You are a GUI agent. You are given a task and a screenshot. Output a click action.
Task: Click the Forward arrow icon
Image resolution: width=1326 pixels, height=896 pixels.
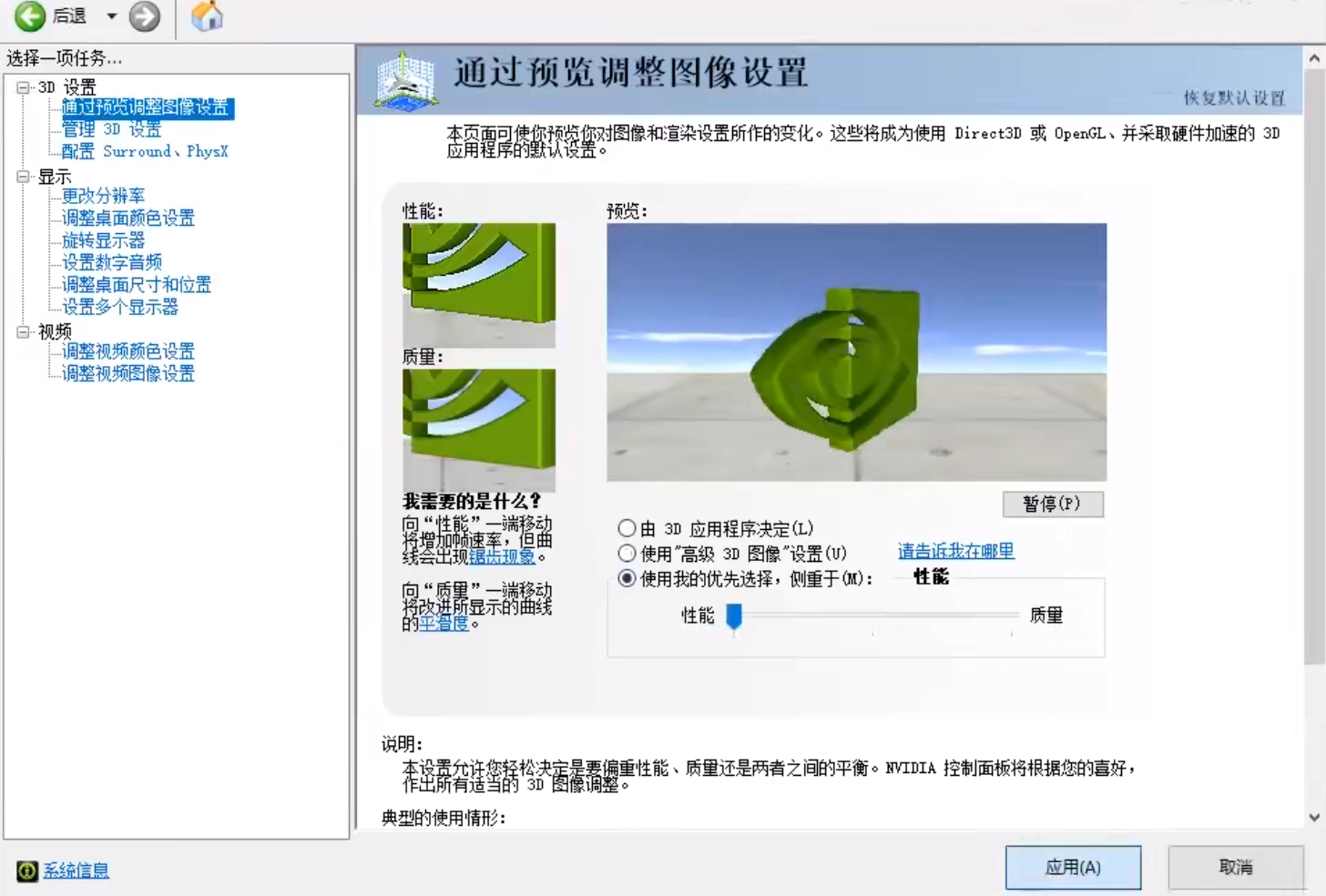(x=144, y=16)
